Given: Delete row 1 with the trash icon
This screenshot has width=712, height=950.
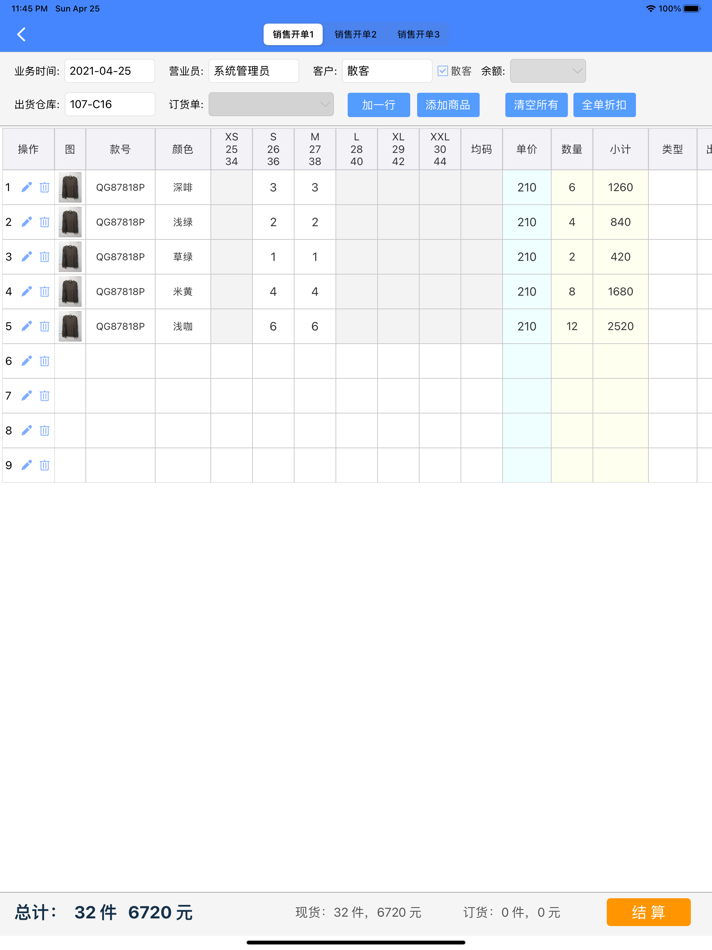Looking at the screenshot, I should click(x=44, y=187).
